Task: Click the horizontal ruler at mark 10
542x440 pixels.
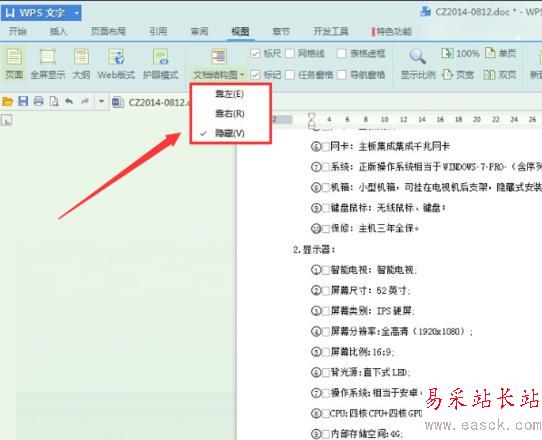Action: [384, 120]
